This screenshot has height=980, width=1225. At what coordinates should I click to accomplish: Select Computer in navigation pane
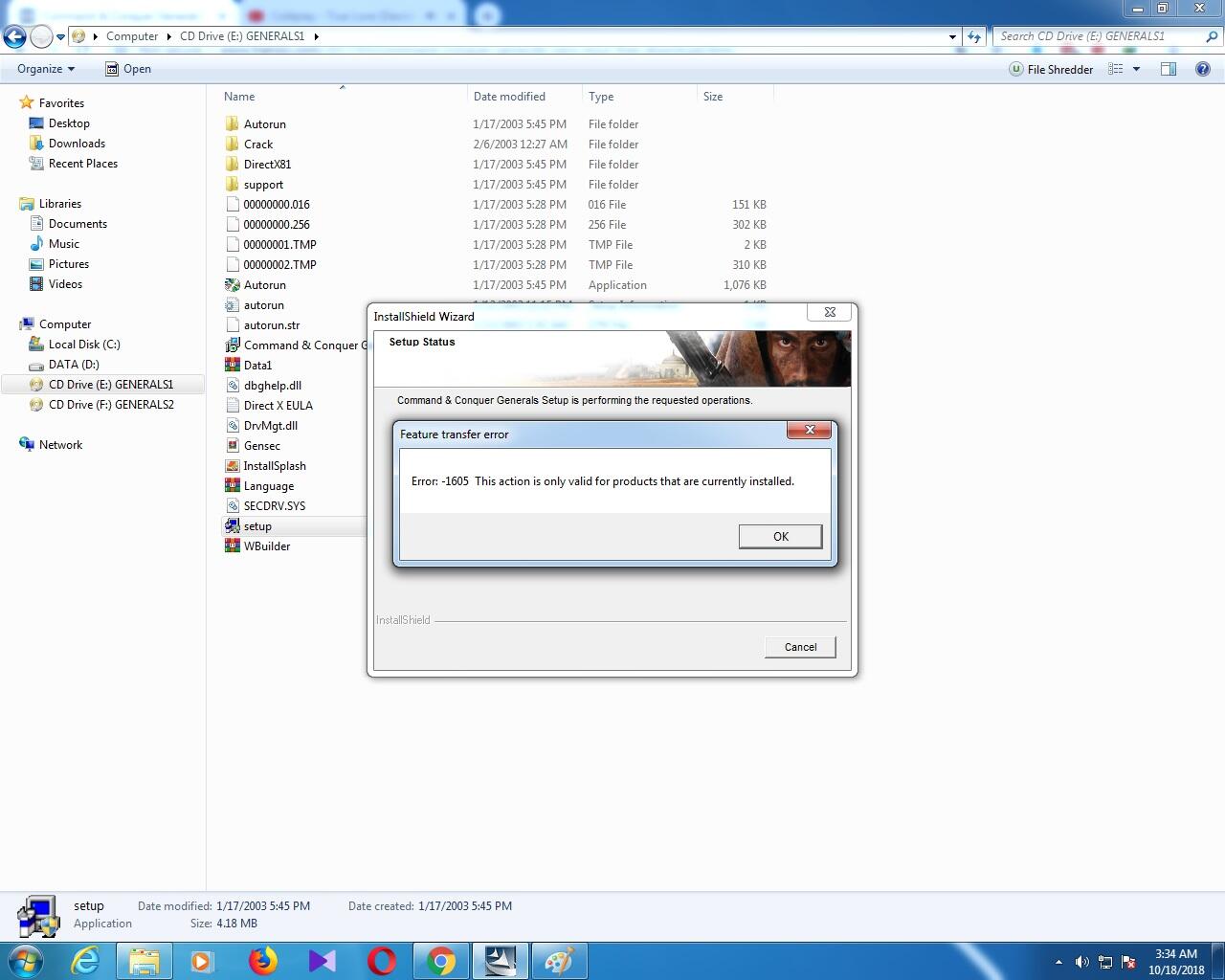[65, 324]
